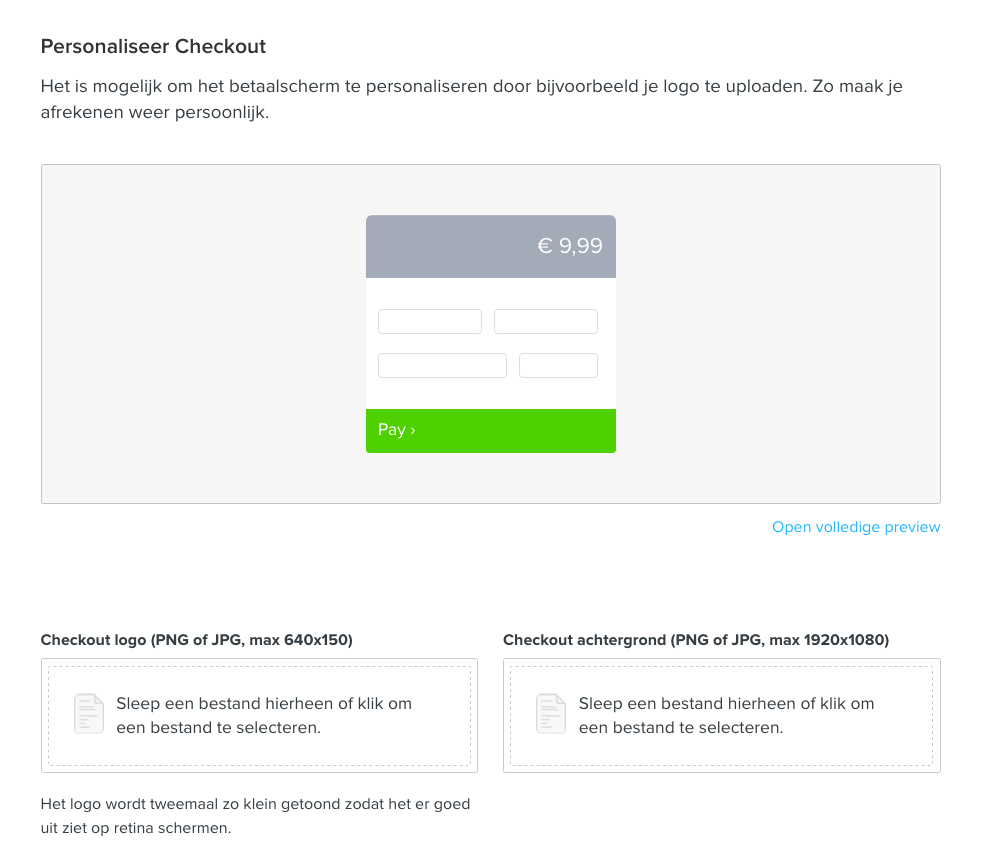984x868 pixels.
Task: Click the empty gray header bar of payment card
Action: click(446, 246)
